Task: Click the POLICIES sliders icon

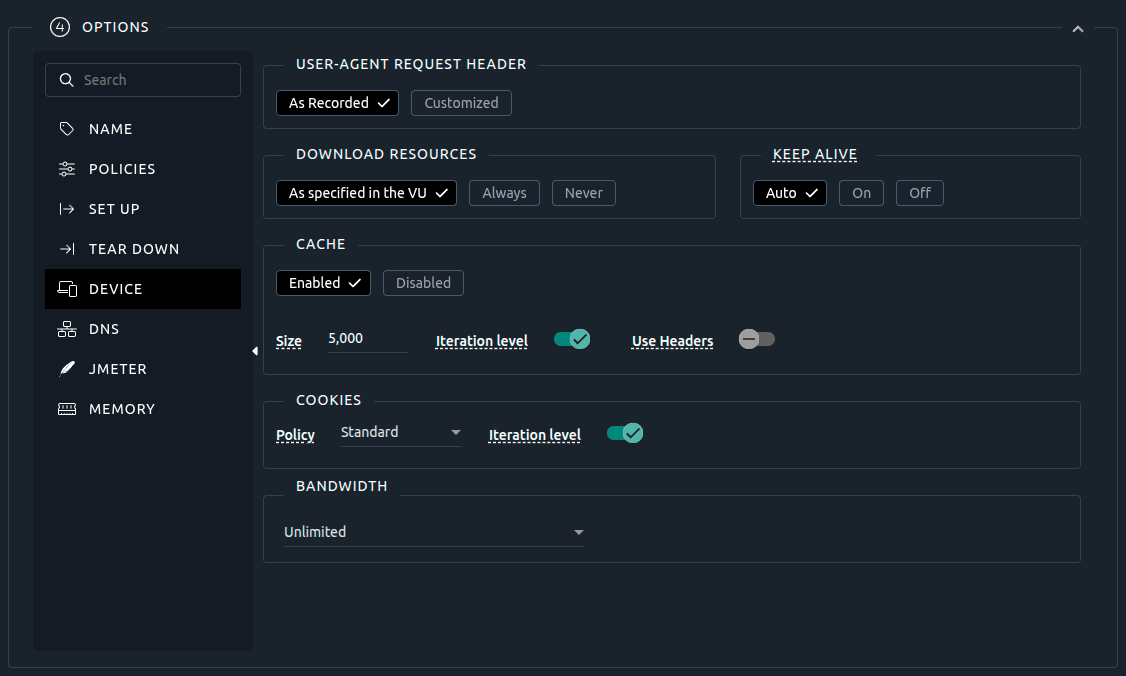Action: (67, 169)
